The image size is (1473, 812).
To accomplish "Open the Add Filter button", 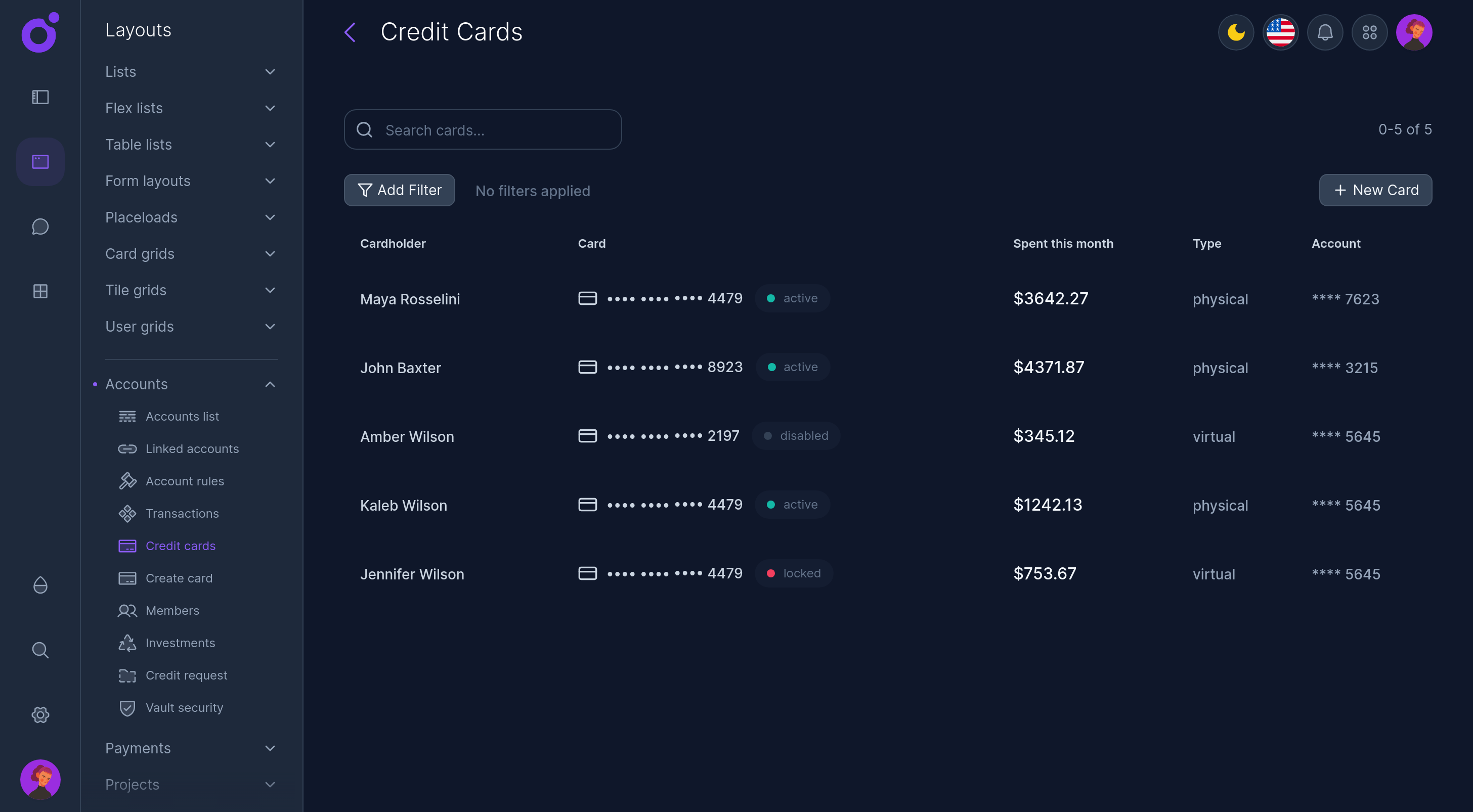I will [x=399, y=190].
